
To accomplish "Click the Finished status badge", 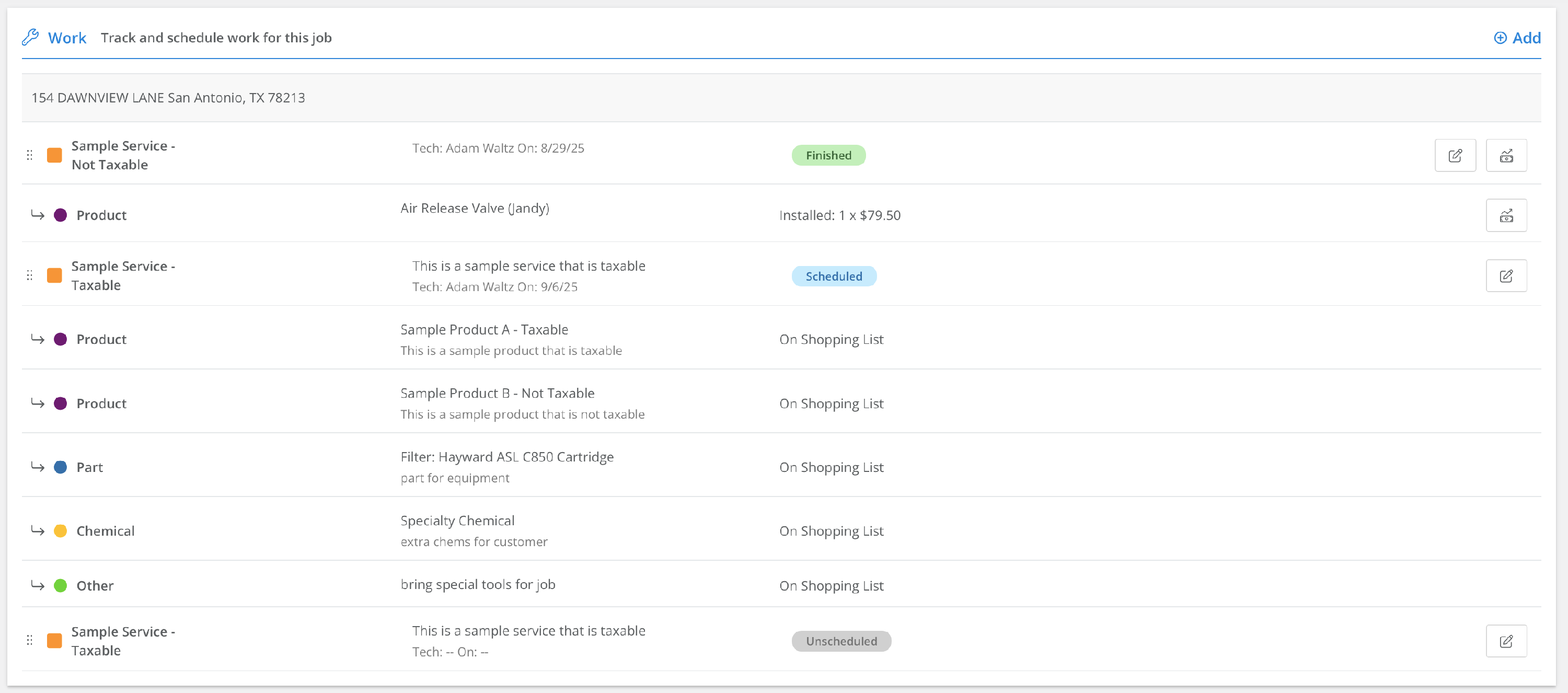I will click(828, 155).
